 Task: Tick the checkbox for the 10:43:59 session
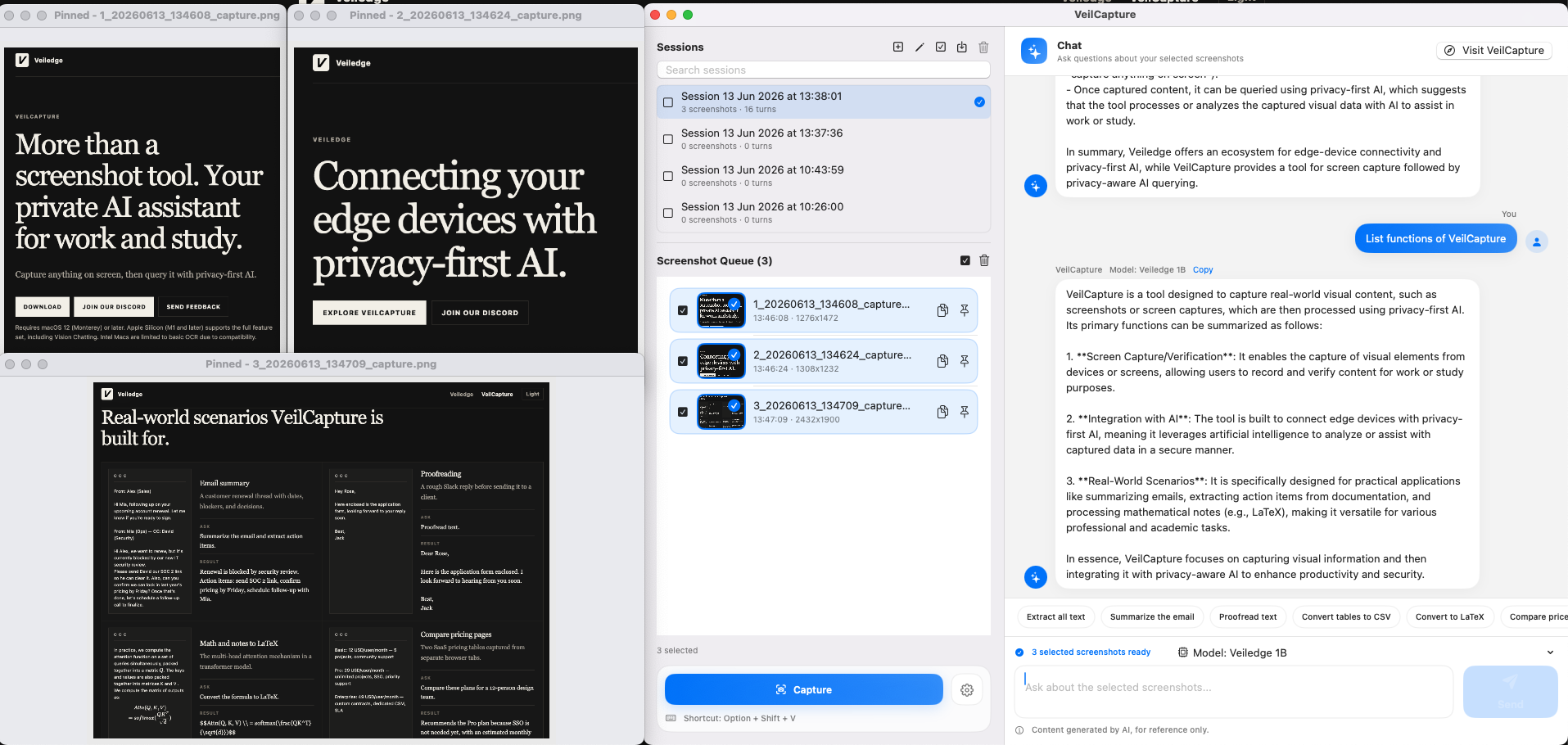668,176
